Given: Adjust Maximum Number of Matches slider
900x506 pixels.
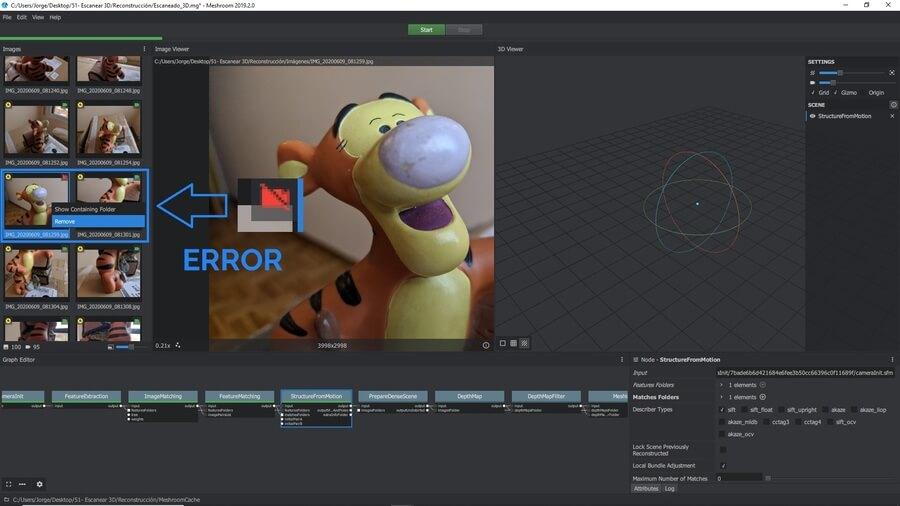Looking at the screenshot, I should (831, 478).
